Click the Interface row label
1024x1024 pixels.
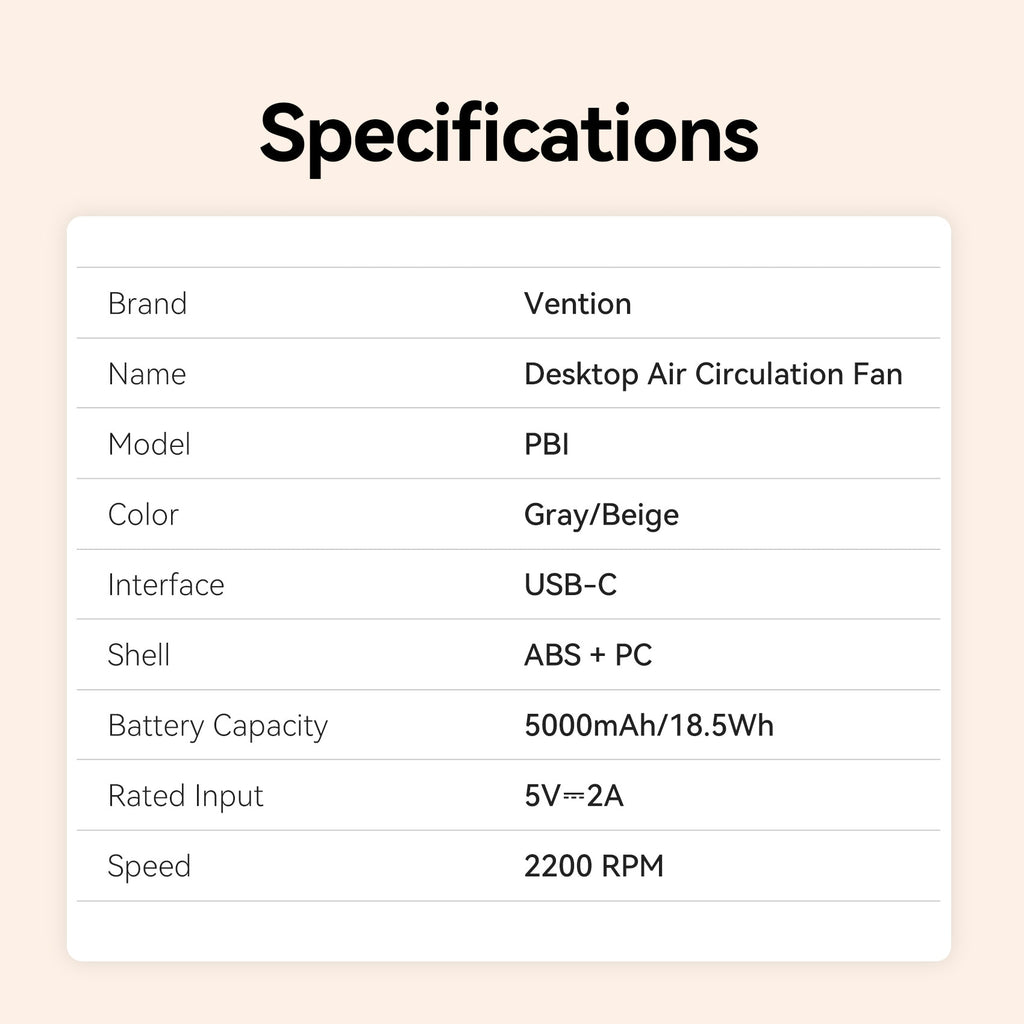point(166,584)
